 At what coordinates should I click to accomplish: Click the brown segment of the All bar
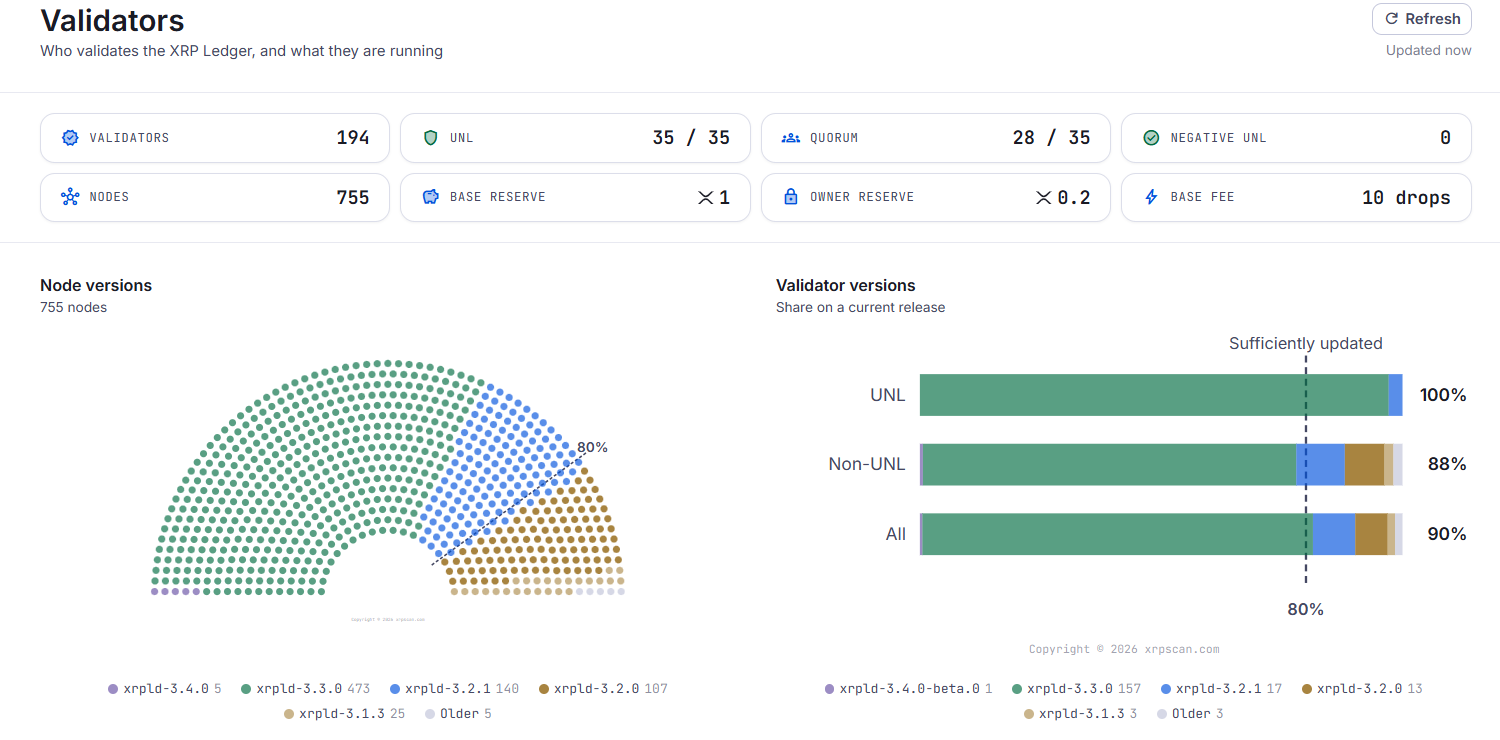(x=1371, y=534)
